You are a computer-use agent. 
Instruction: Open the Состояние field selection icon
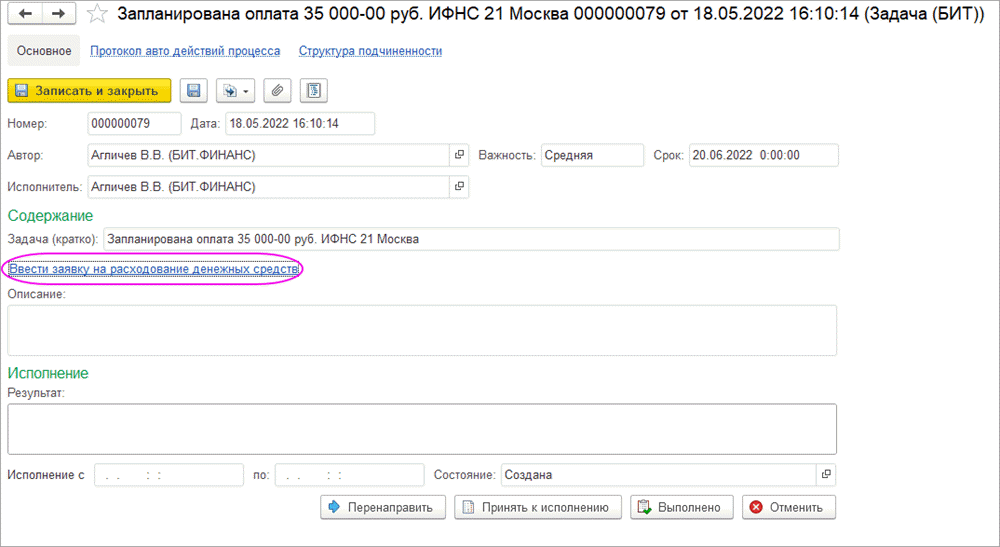tap(826, 475)
